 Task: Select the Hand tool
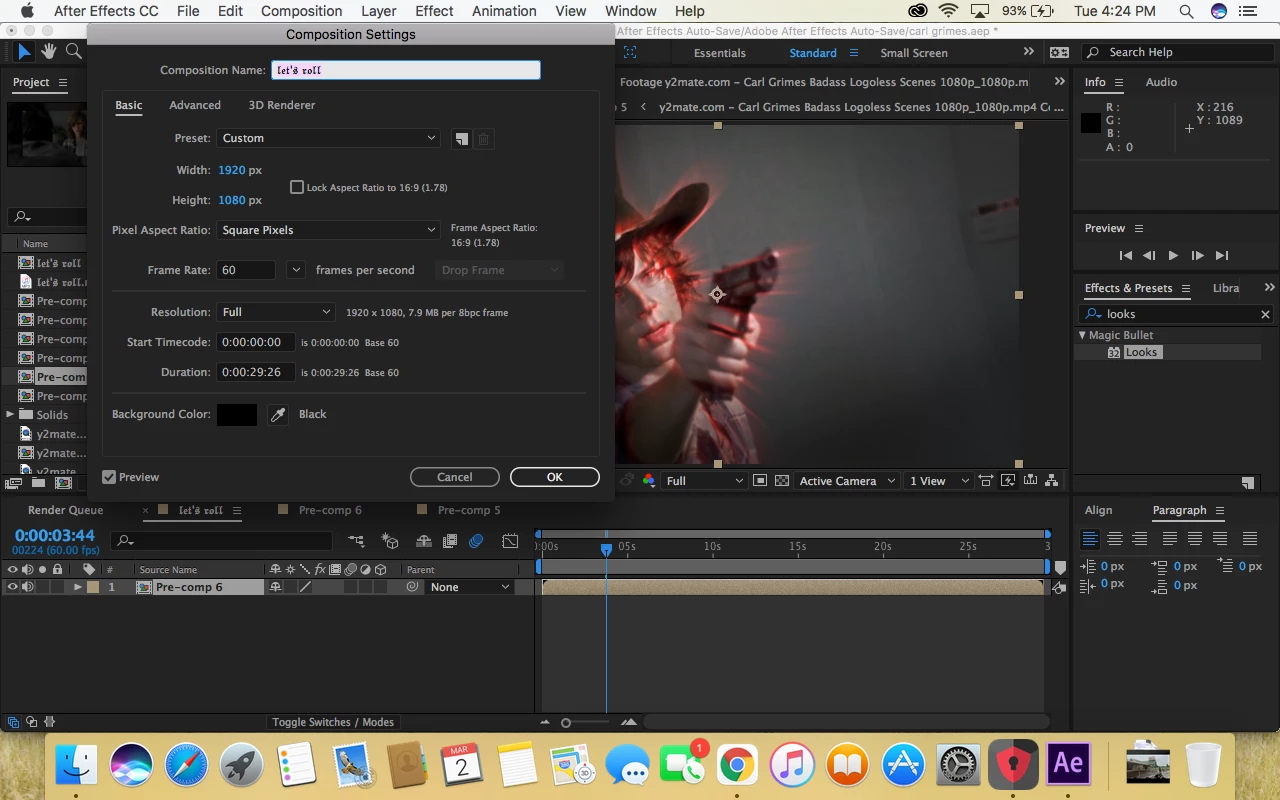coord(49,52)
